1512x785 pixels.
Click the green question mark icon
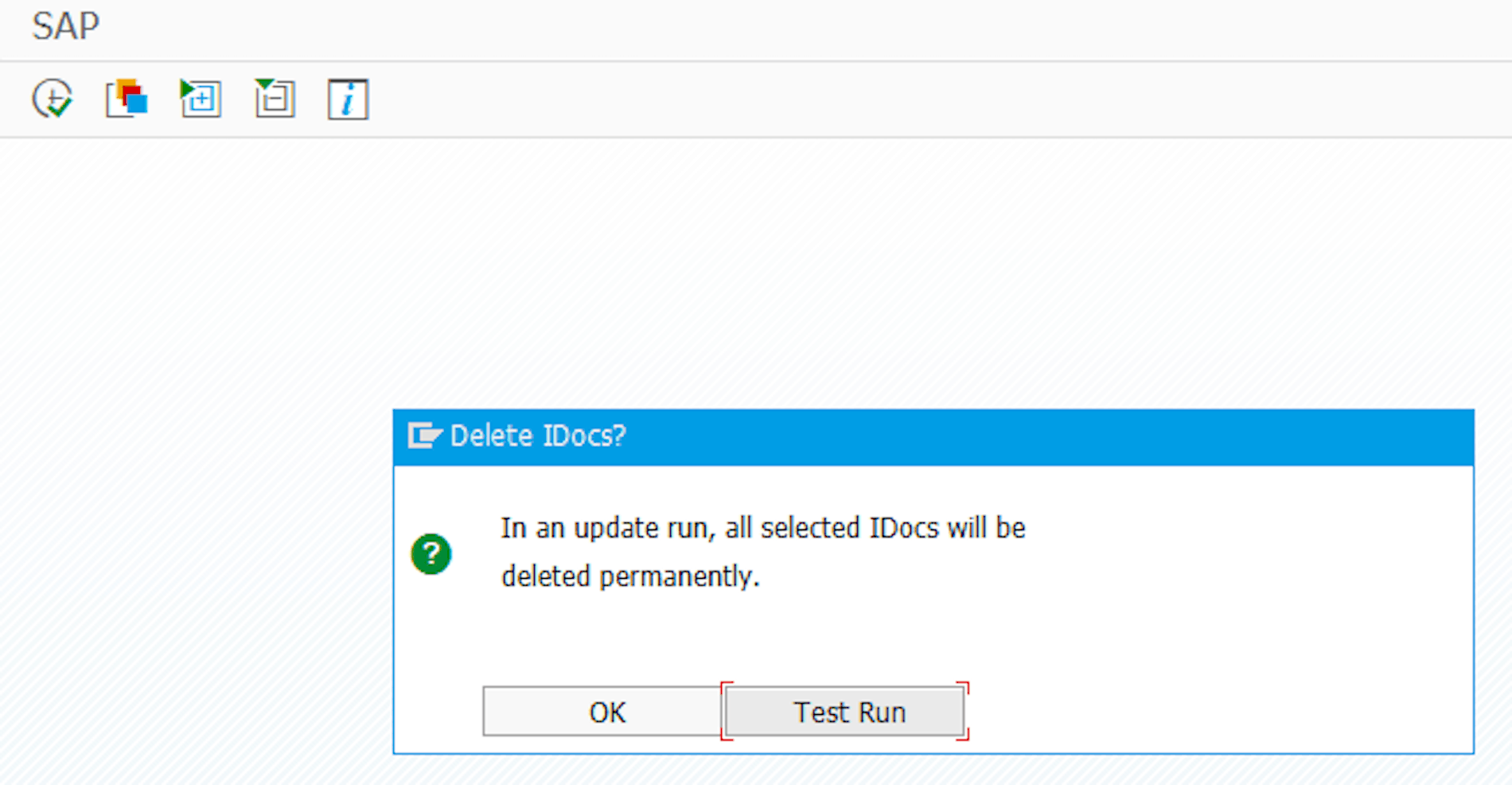pyautogui.click(x=431, y=554)
